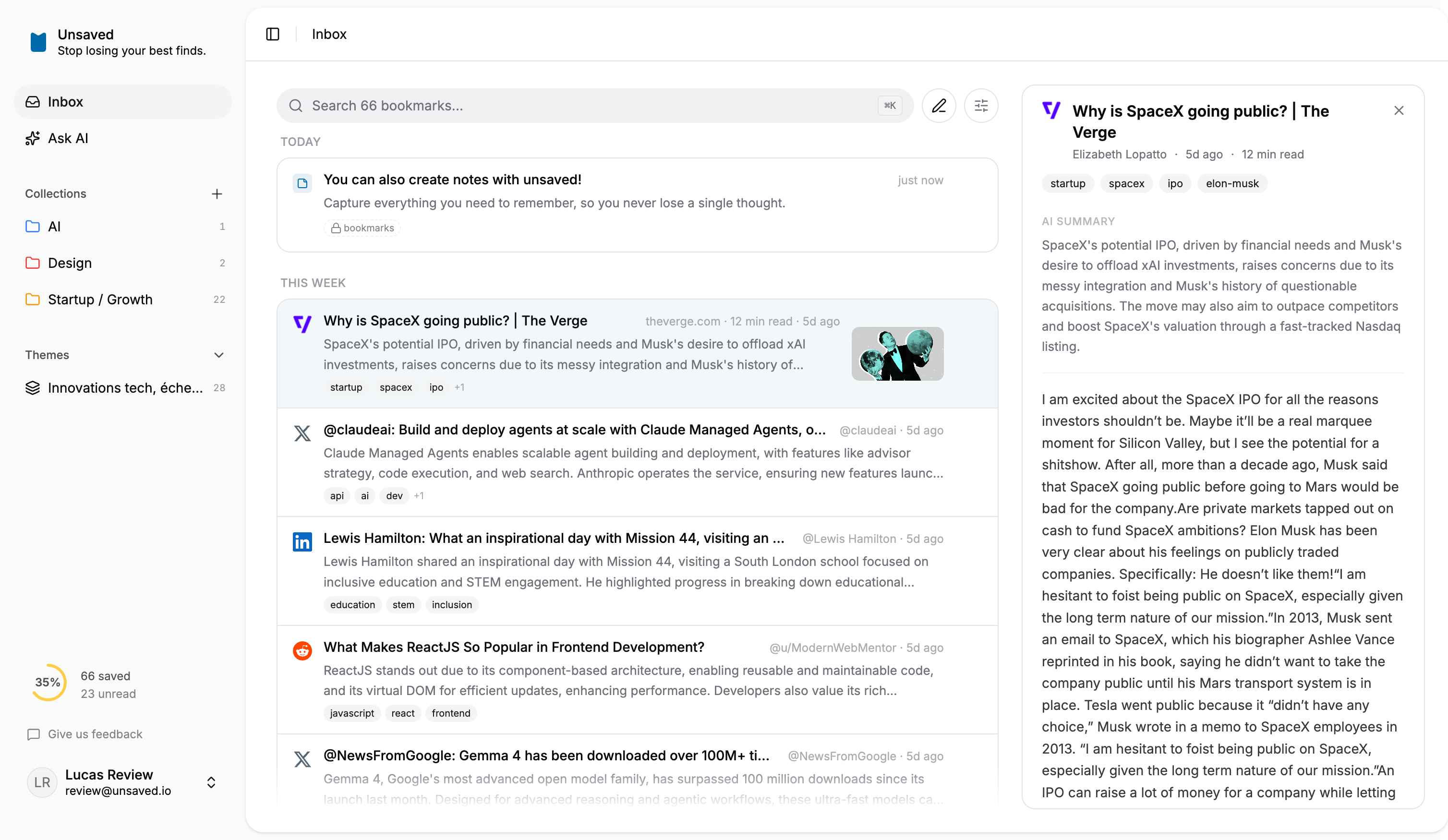Viewport: 1448px width, 840px height.
Task: Select the startup tag in list item
Action: tap(346, 388)
